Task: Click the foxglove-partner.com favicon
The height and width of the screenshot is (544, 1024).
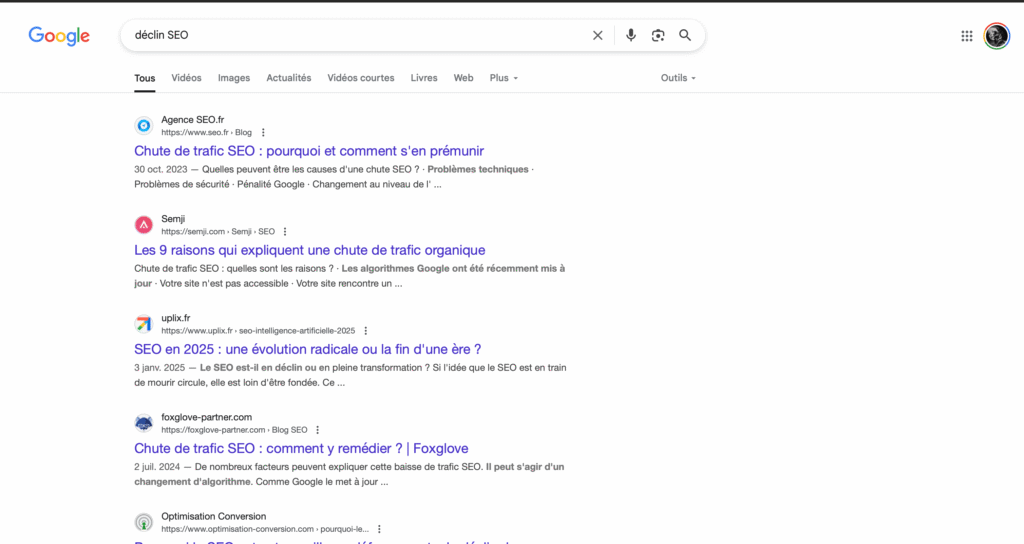Action: pyautogui.click(x=144, y=423)
